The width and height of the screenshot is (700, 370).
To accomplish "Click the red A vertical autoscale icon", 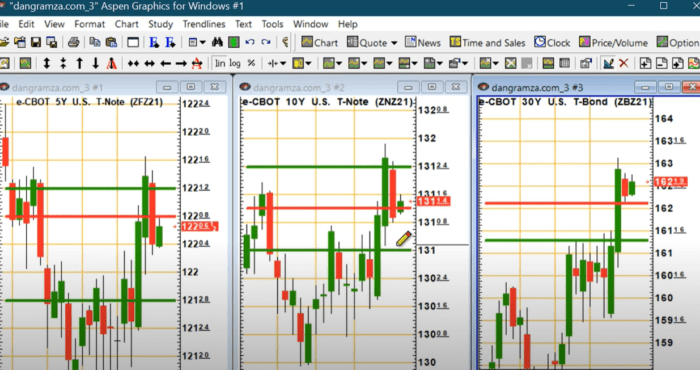I will [x=112, y=63].
